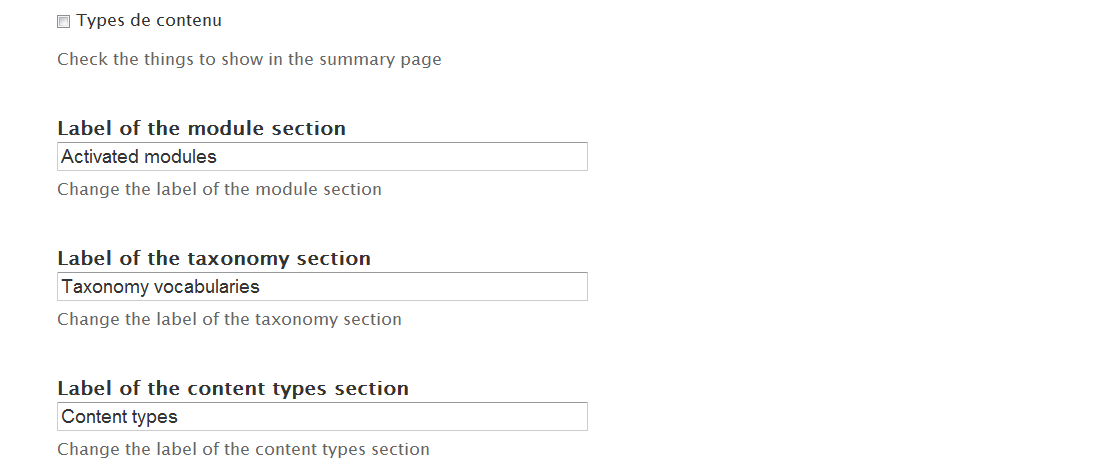
Task: Enable the Types de contenu checkbox
Action: pos(64,21)
